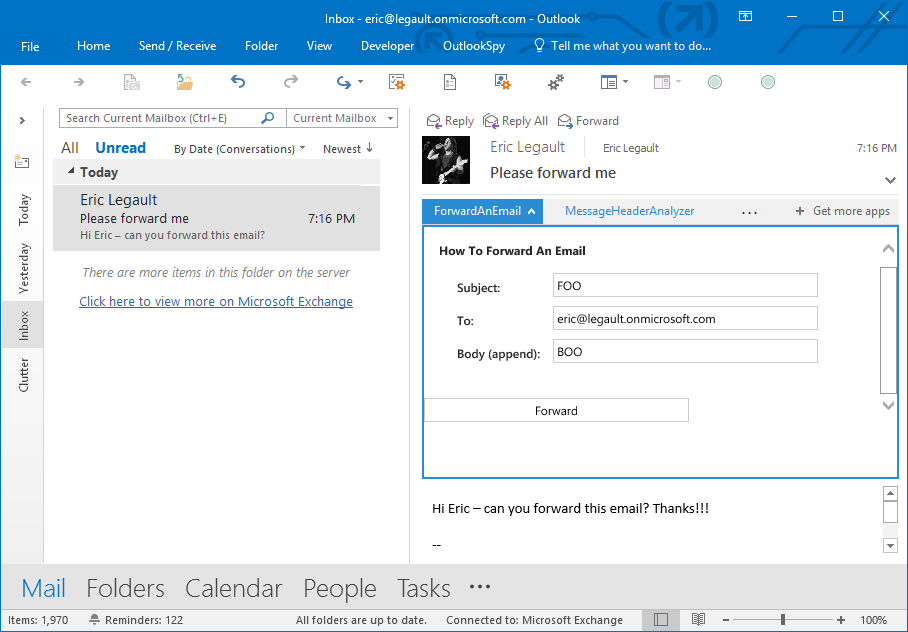Click the To field with email address
Screen dimensions: 908x632
coord(685,319)
